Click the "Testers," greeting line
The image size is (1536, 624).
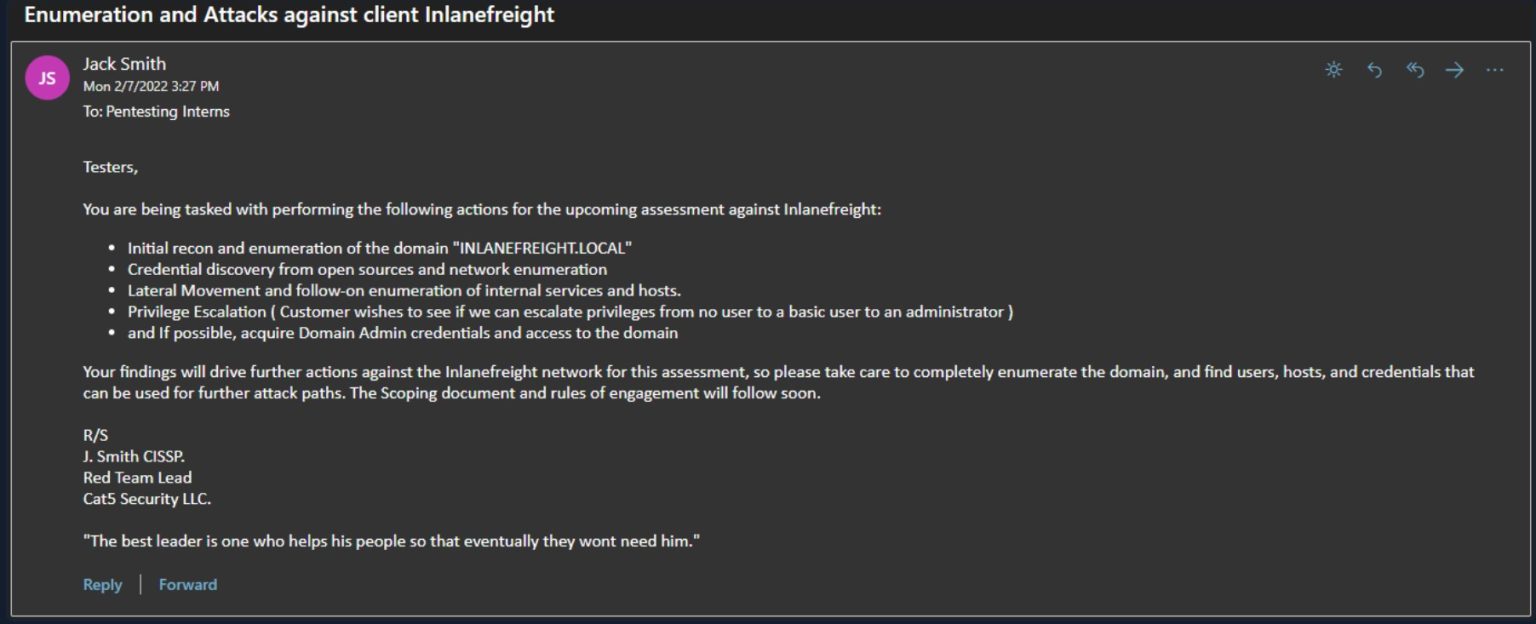coord(110,167)
